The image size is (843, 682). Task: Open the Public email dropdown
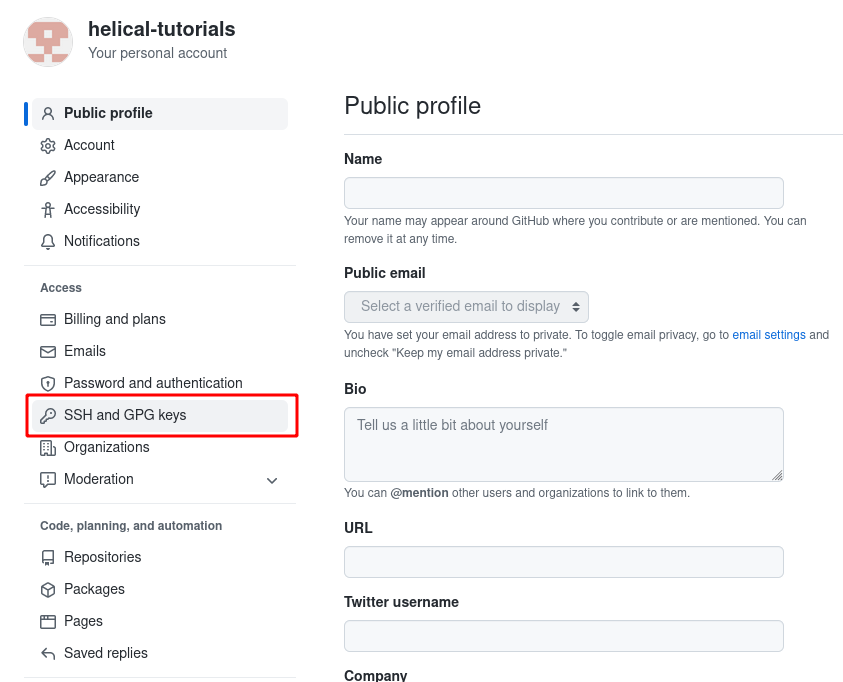(466, 306)
